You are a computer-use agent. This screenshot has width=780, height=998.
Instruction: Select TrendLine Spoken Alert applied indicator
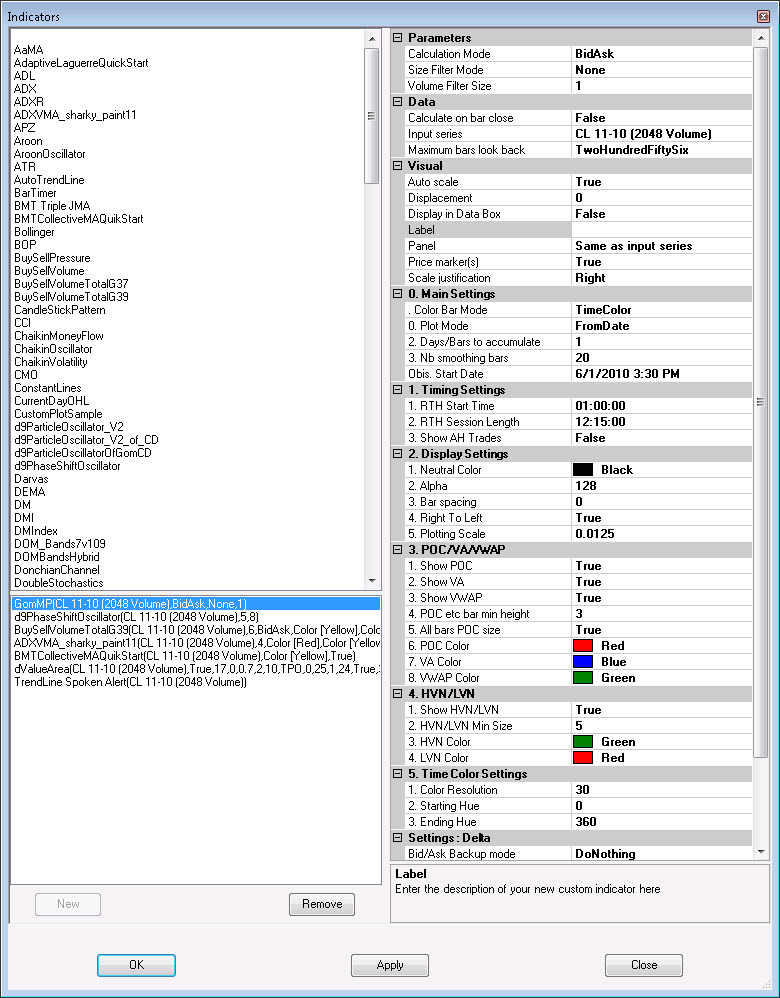coord(196,682)
